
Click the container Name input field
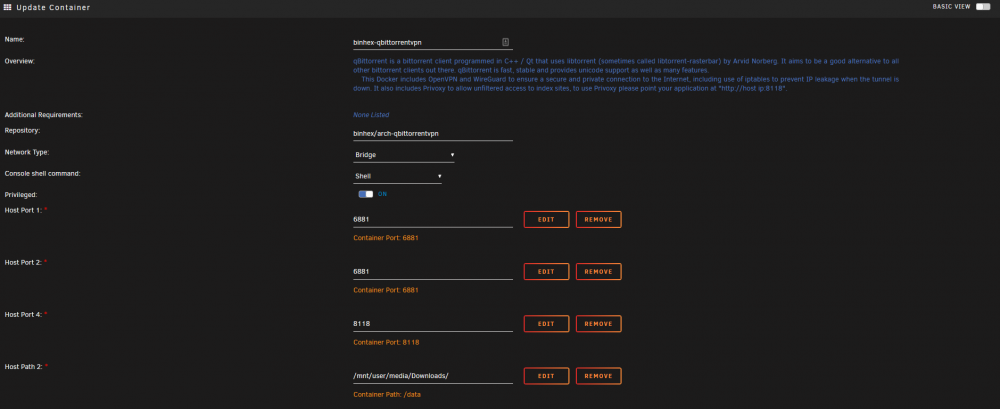(x=433, y=42)
